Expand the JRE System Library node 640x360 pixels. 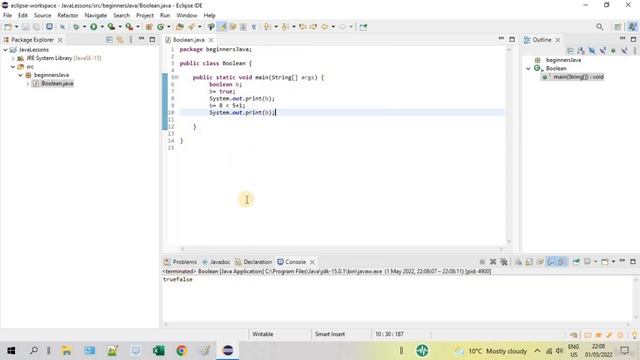[13, 58]
